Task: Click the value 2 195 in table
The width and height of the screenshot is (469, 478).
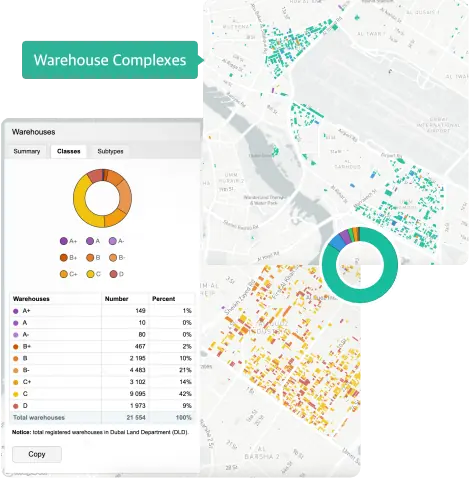Action: point(138,358)
